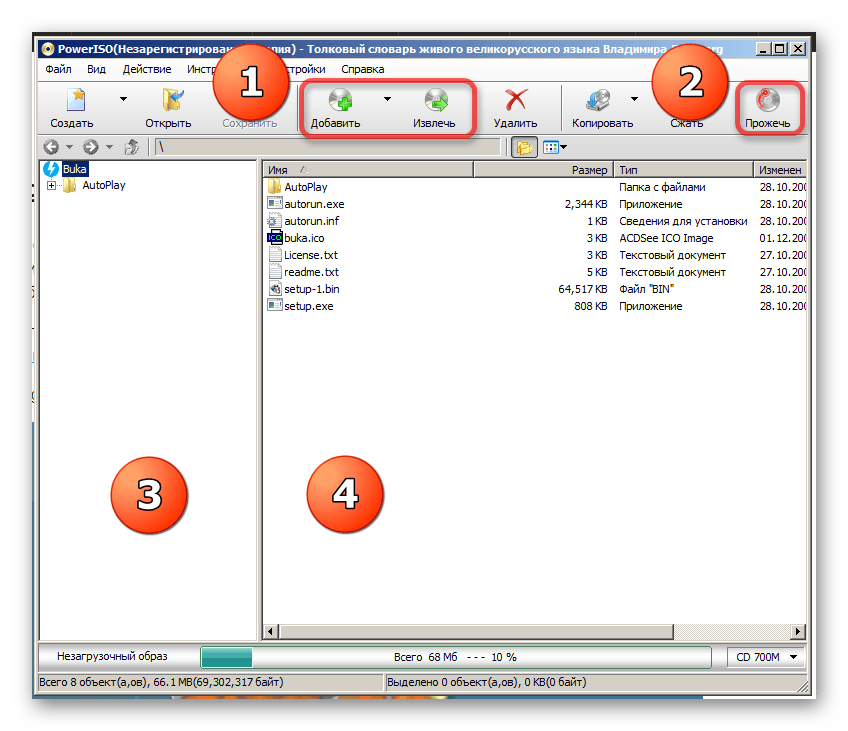Select AutoPlay folder in the tree panel

point(104,185)
